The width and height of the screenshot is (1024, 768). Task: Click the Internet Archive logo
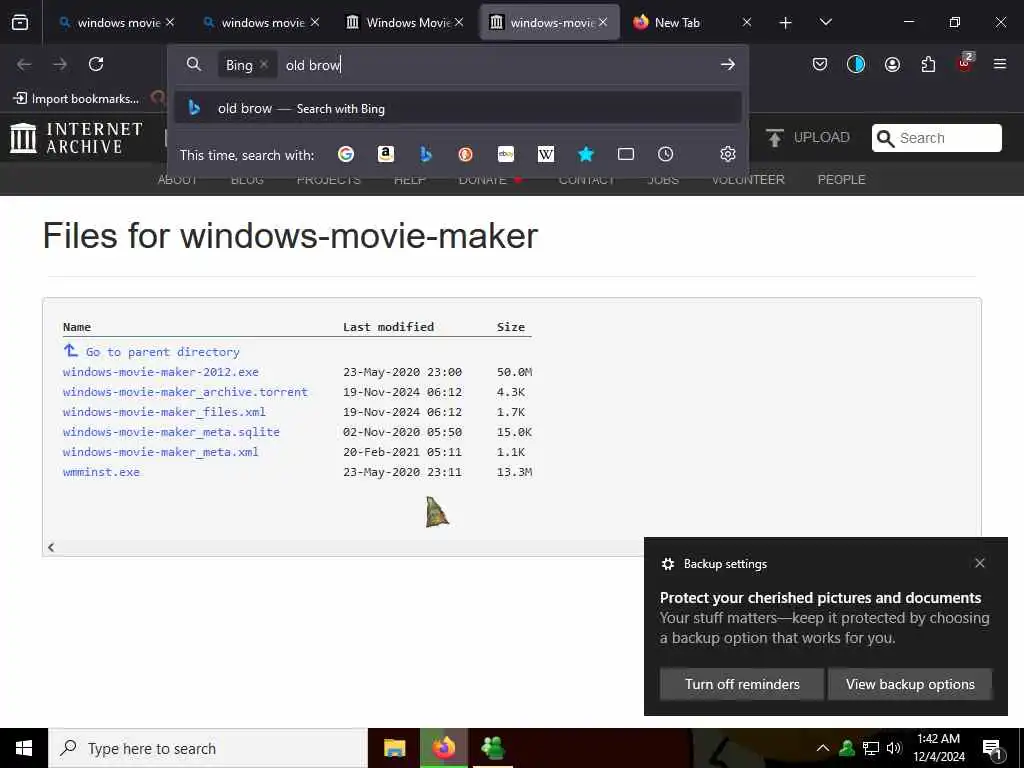[x=76, y=138]
